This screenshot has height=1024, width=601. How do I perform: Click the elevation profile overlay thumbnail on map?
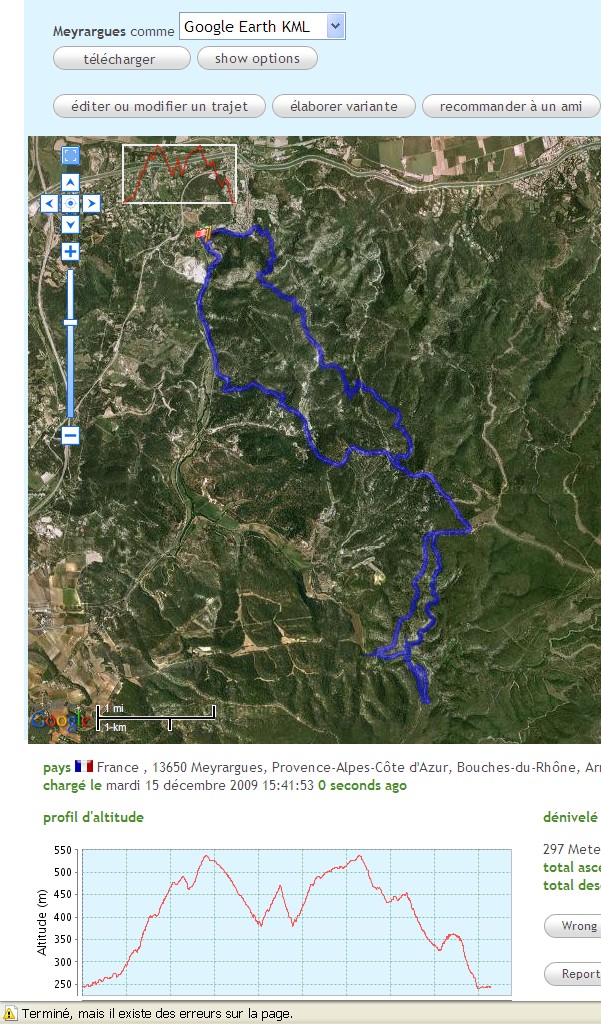pos(180,174)
